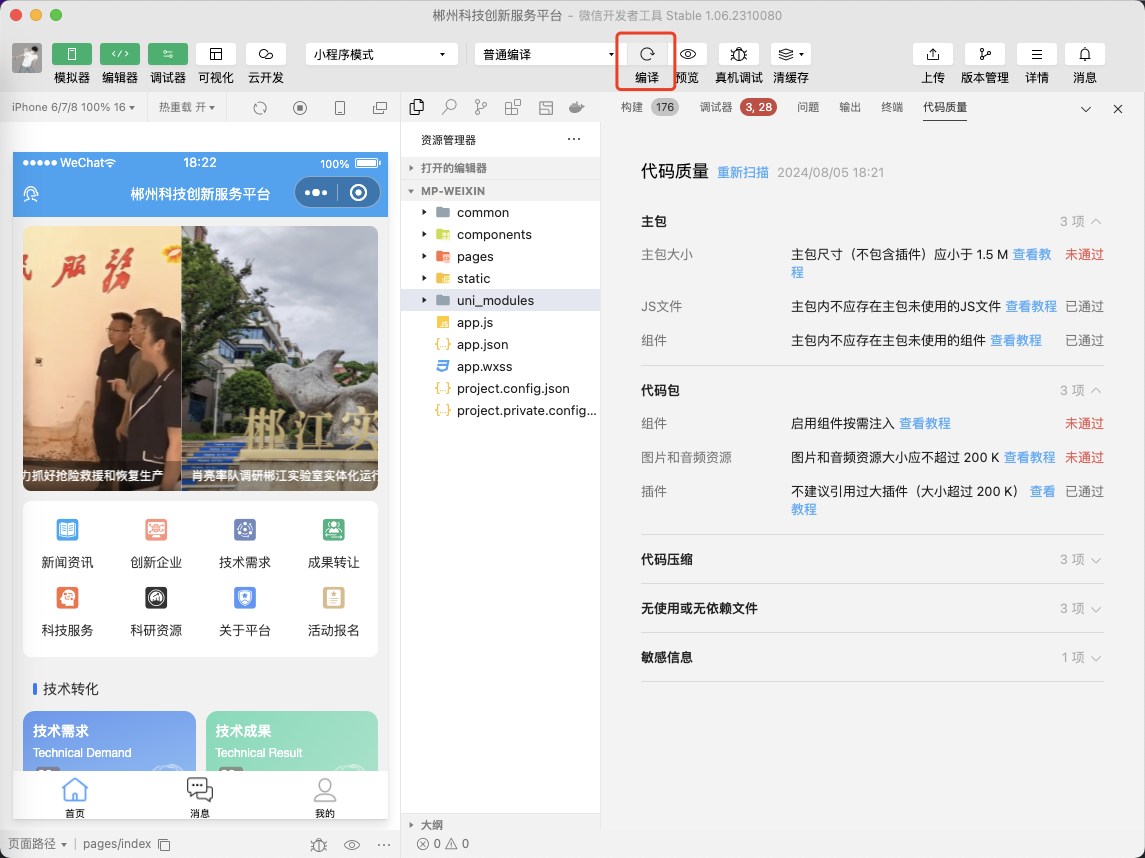Tap the 我的 tab in simulator
Viewport: 1145px width, 858px height.
325,797
